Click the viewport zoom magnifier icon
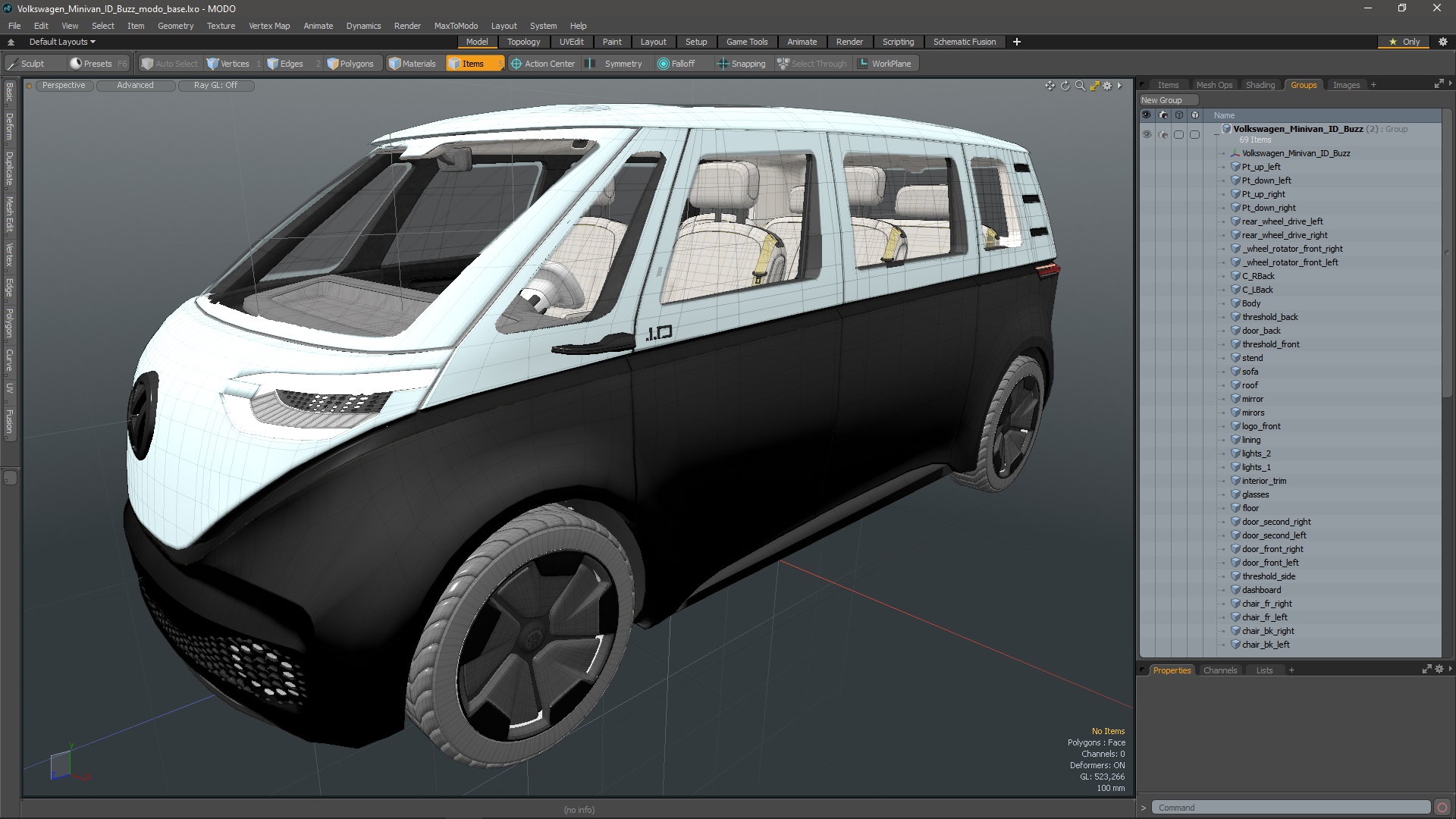This screenshot has height=819, width=1456. (x=1080, y=86)
